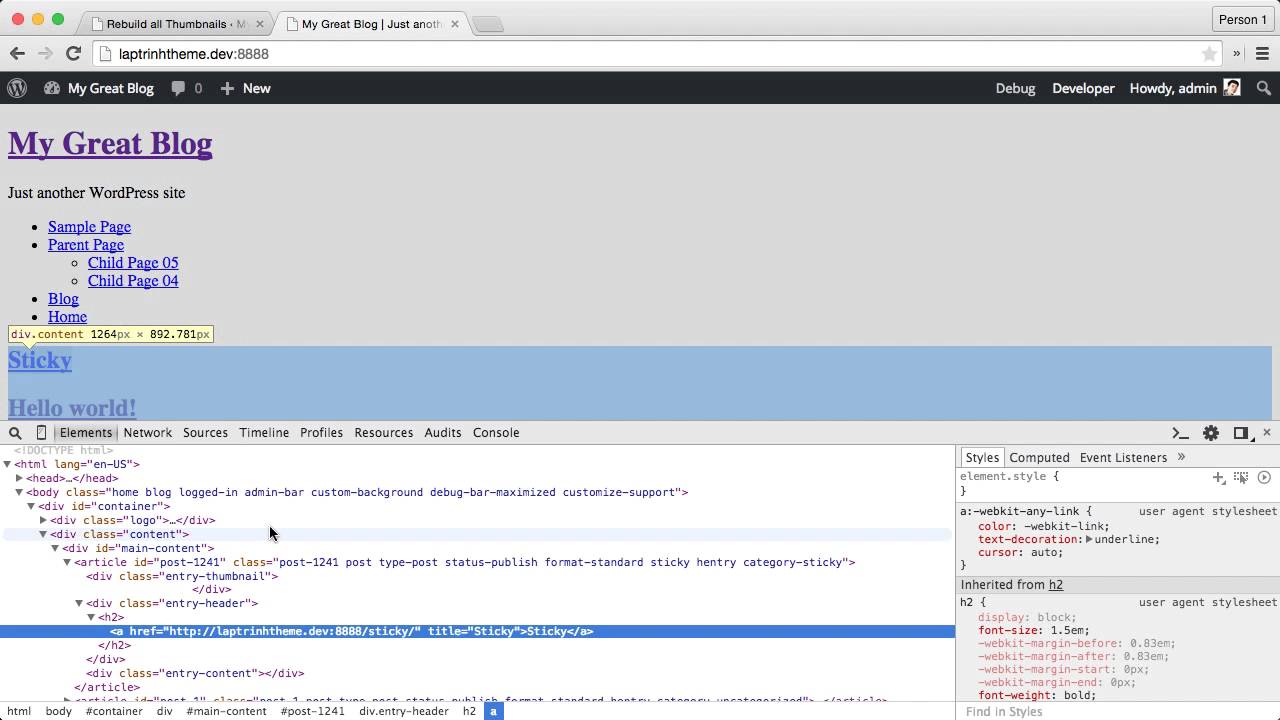This screenshot has height=720, width=1280.
Task: Show hidden extensions via the chevron overflow icon
Action: click(1237, 54)
